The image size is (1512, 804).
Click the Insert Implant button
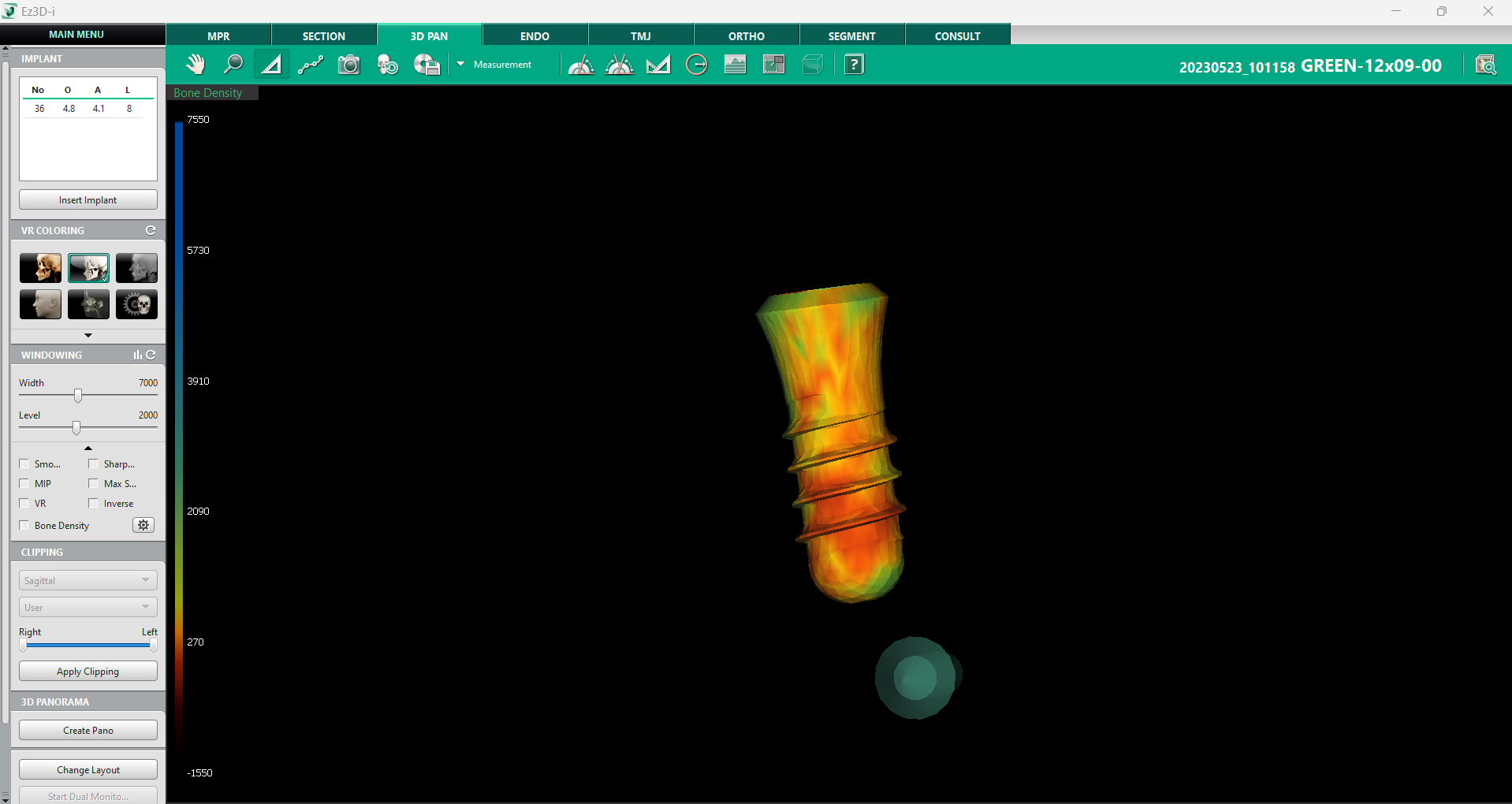point(88,200)
